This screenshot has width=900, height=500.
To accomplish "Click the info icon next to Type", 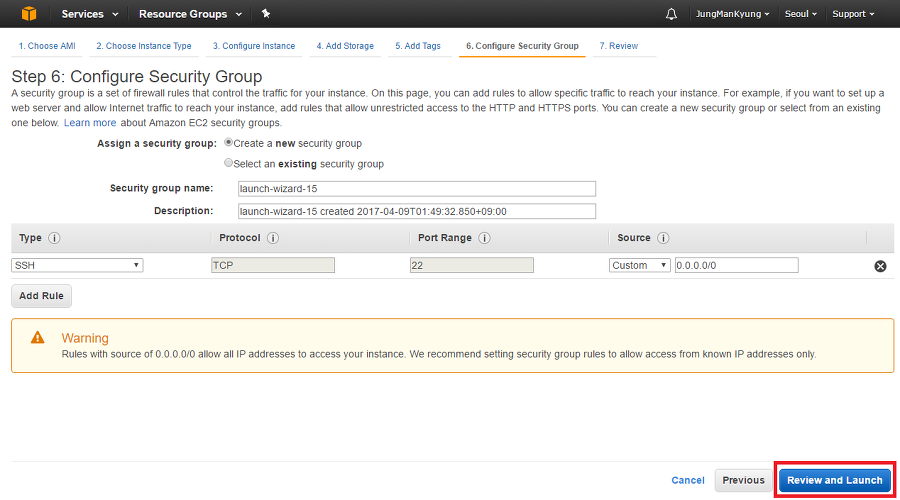I will point(54,238).
